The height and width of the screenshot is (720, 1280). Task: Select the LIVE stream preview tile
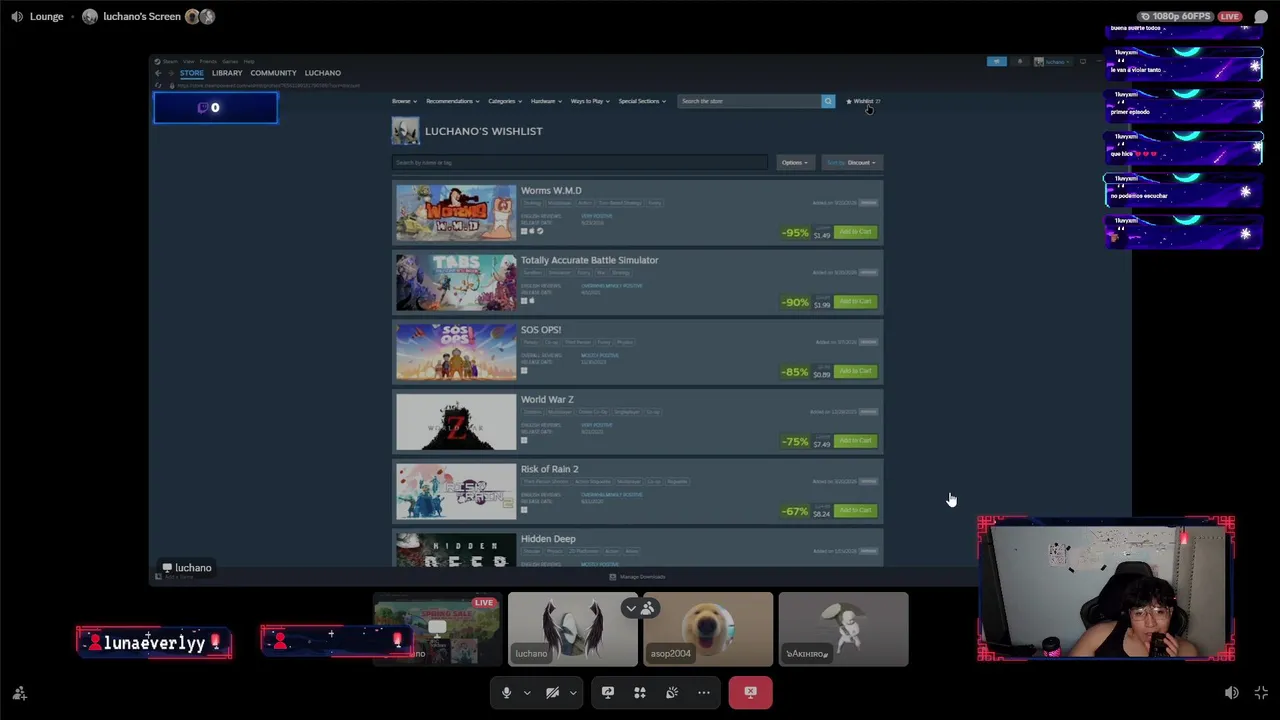click(x=437, y=629)
